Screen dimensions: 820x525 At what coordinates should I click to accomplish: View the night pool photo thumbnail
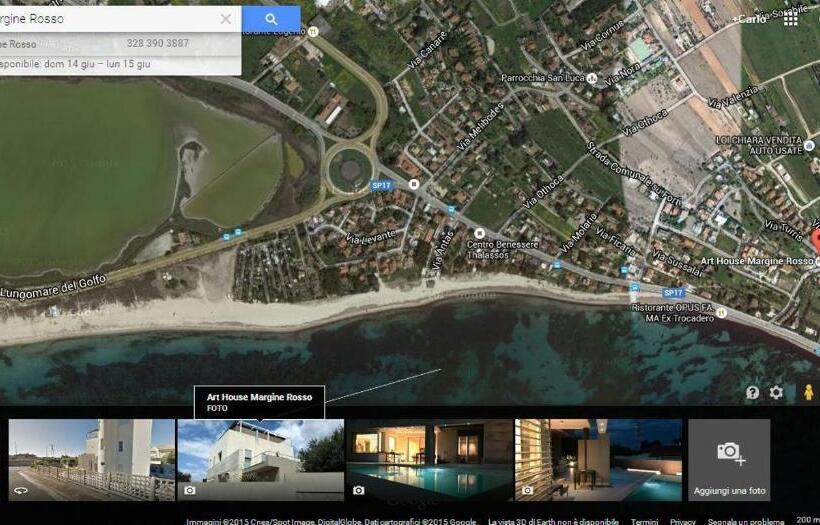tap(429, 459)
